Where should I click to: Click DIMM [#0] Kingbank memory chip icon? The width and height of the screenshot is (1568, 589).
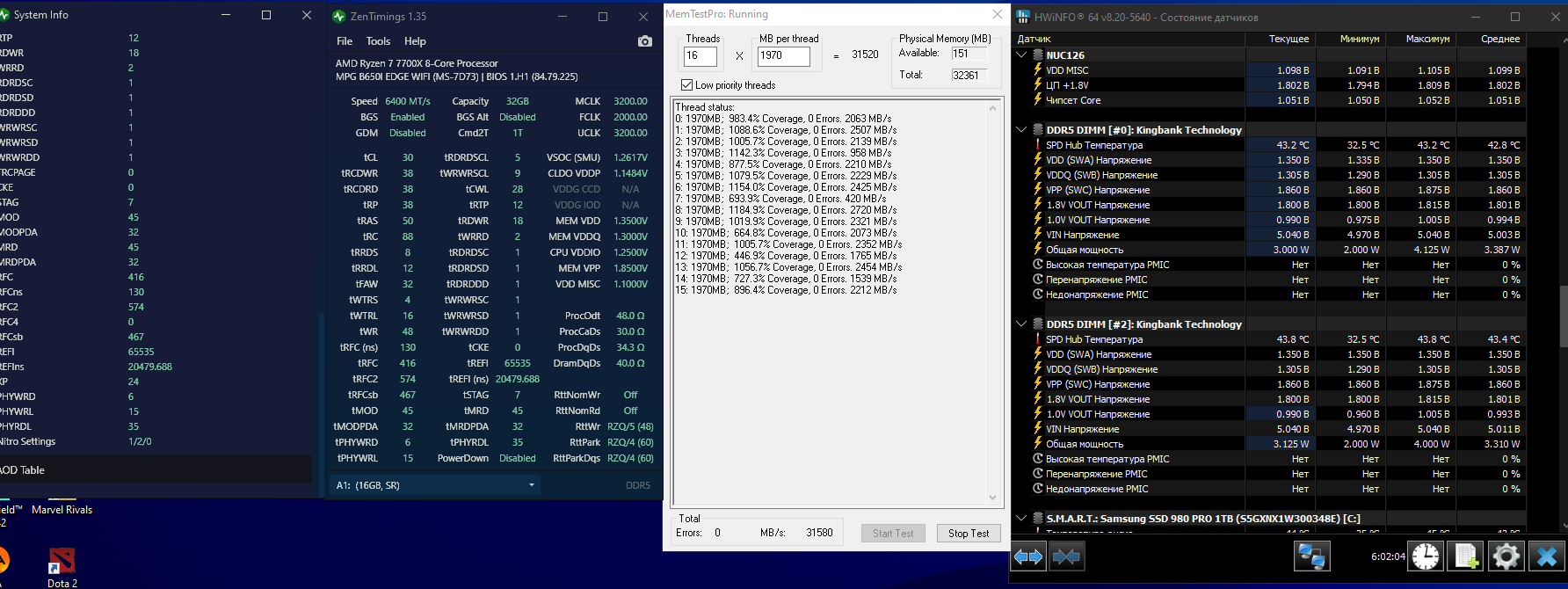[x=1038, y=129]
